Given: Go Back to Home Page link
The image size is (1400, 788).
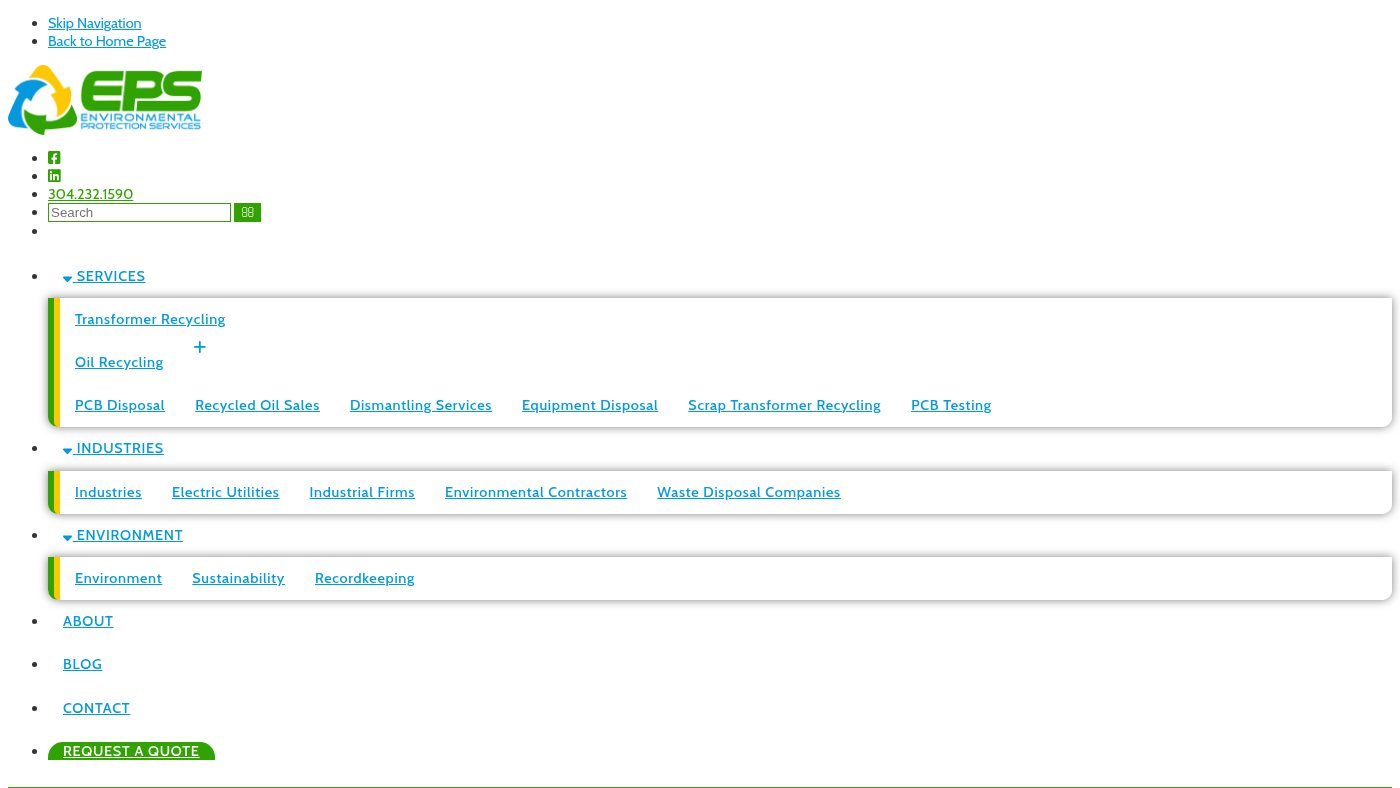Looking at the screenshot, I should point(107,41).
